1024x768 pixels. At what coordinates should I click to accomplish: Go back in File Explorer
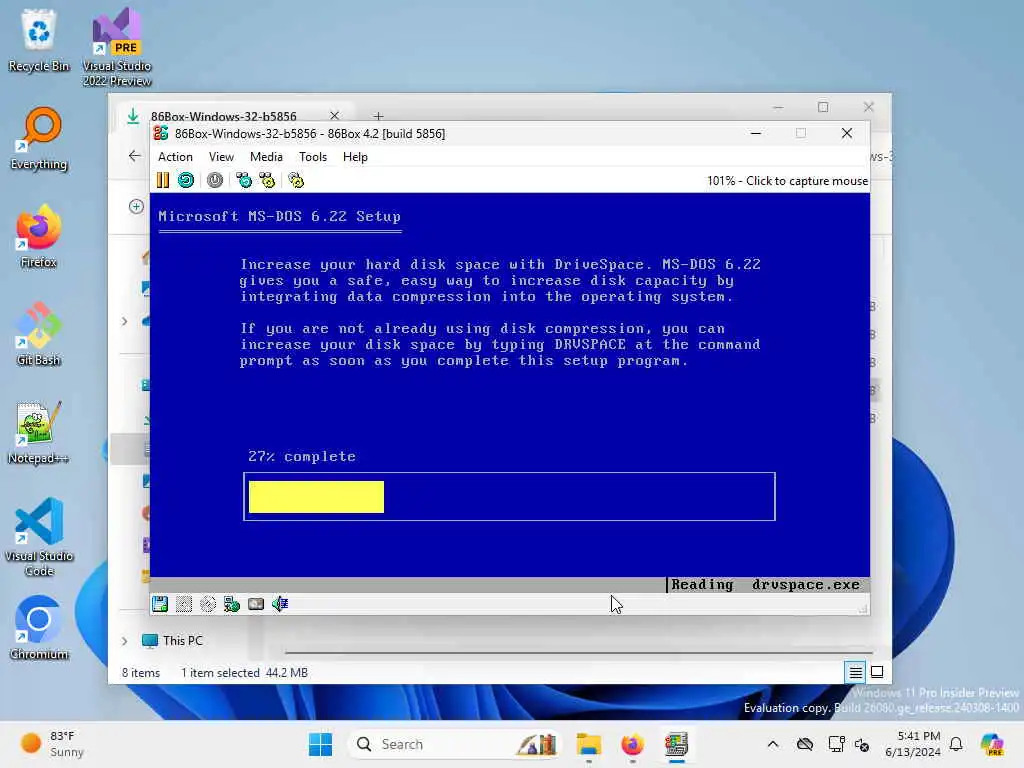tap(135, 155)
